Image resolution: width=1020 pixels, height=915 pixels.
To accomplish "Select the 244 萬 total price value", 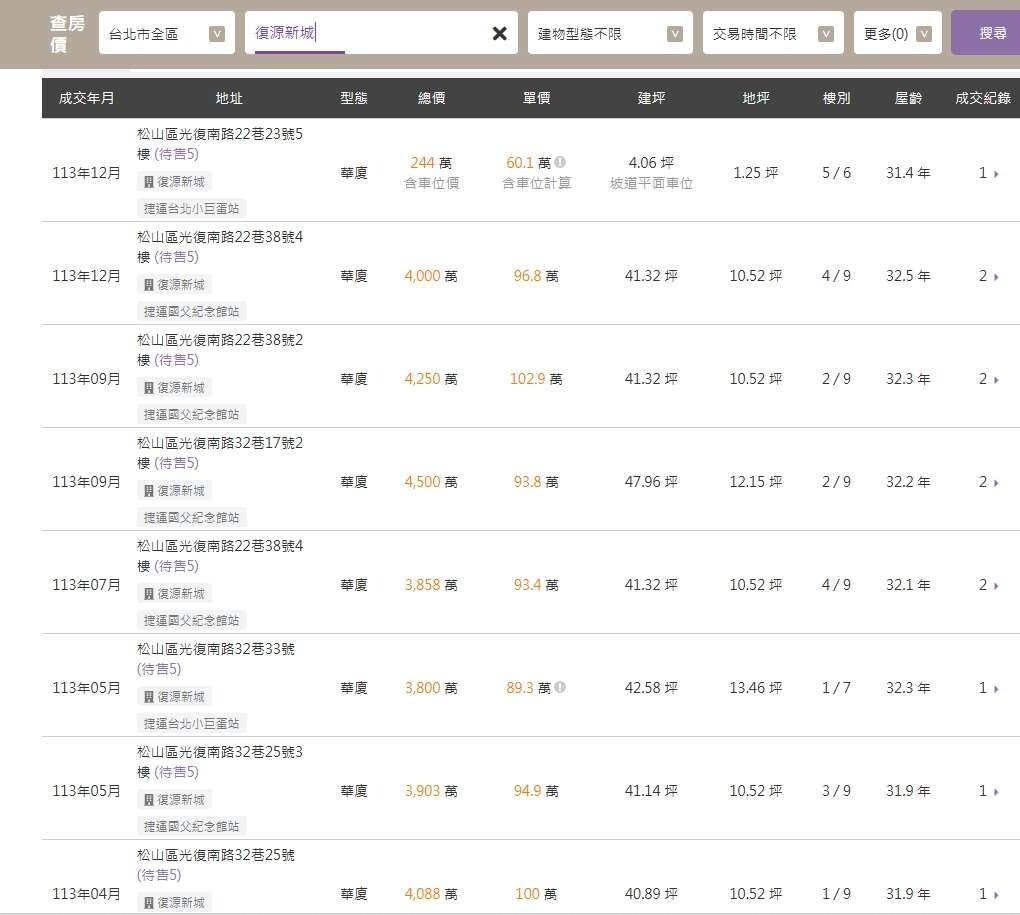I will (431, 163).
